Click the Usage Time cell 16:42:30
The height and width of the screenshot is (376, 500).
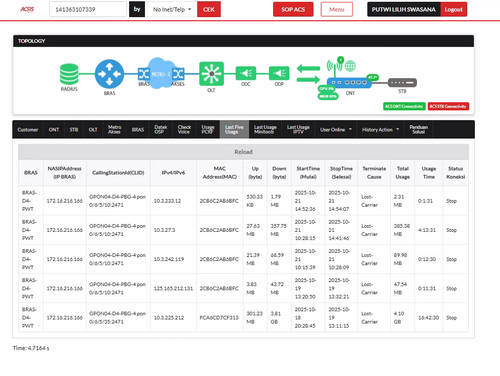[x=428, y=318]
